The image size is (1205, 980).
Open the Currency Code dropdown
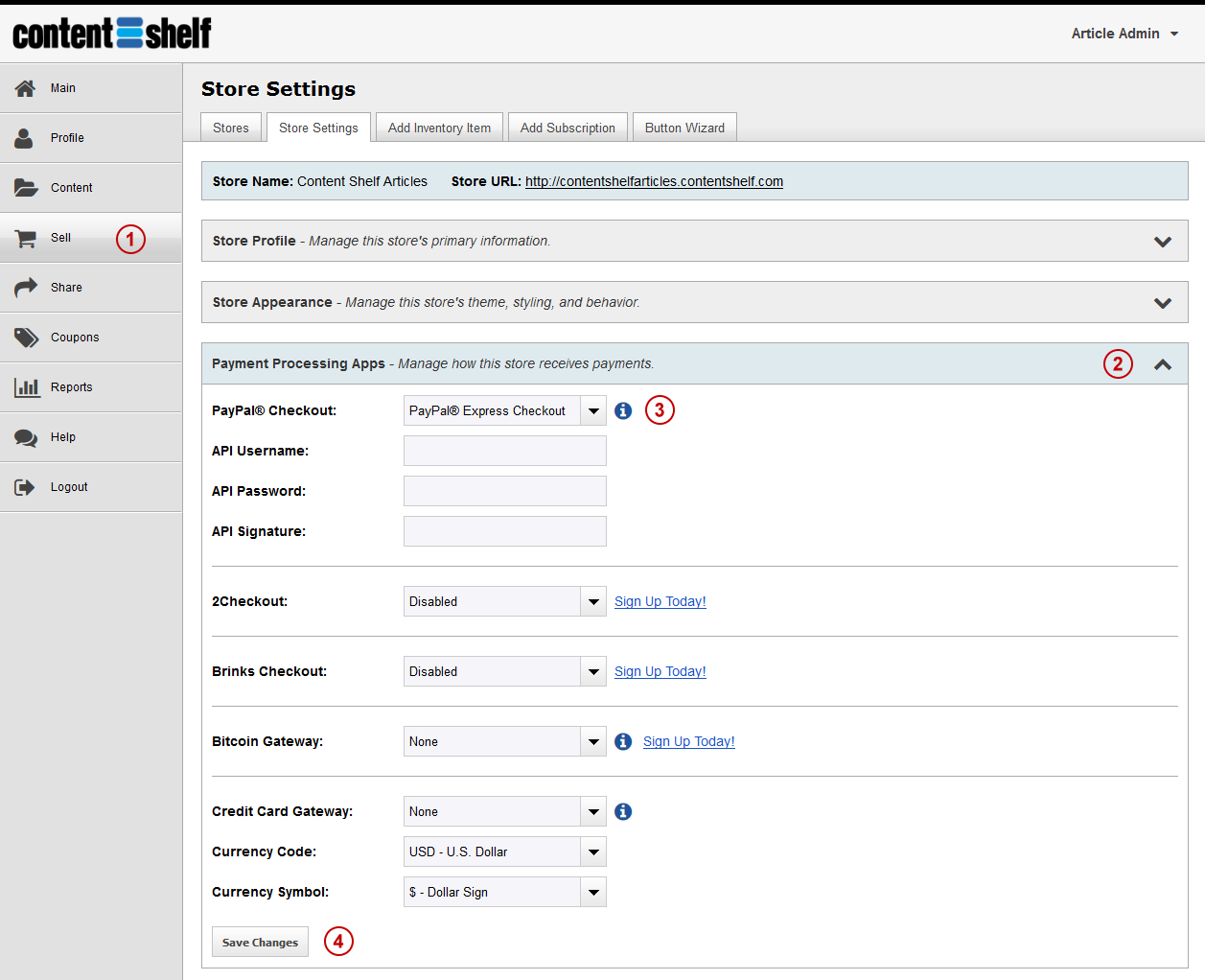coord(505,852)
